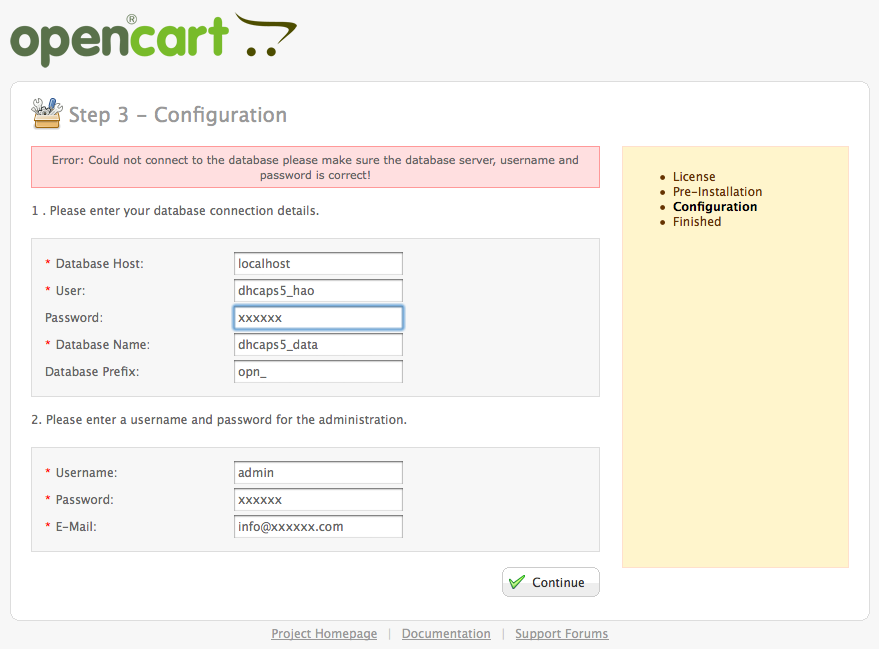The image size is (879, 649).
Task: Select the Configuration step in sidebar
Action: click(715, 207)
